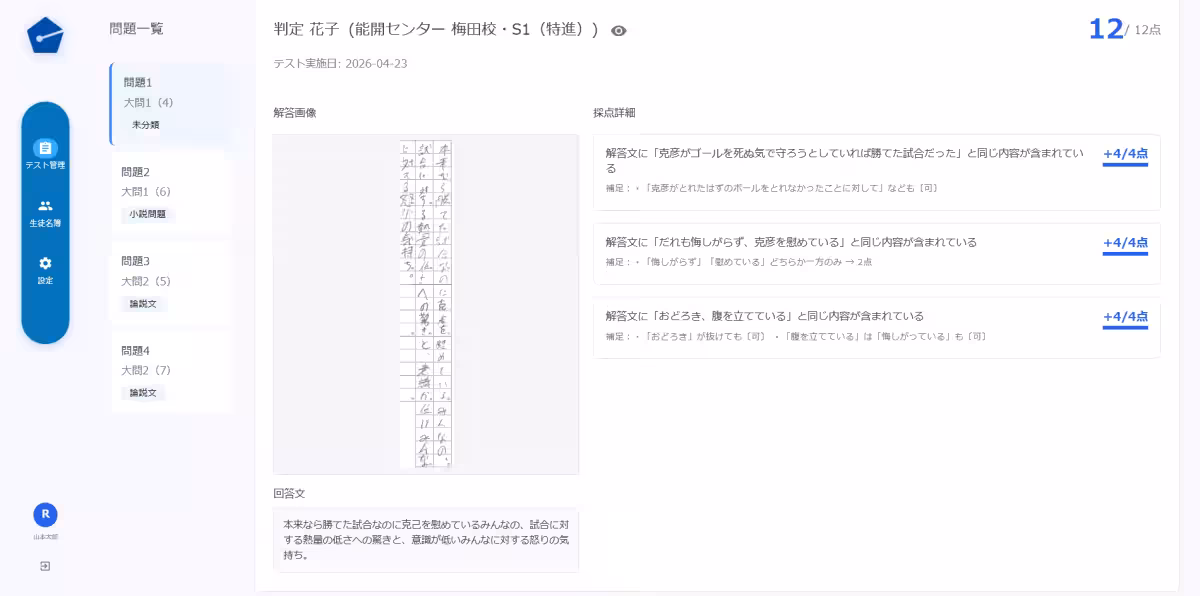Click the 解答画像 label
Screen dimensions: 1200x596
pos(295,113)
